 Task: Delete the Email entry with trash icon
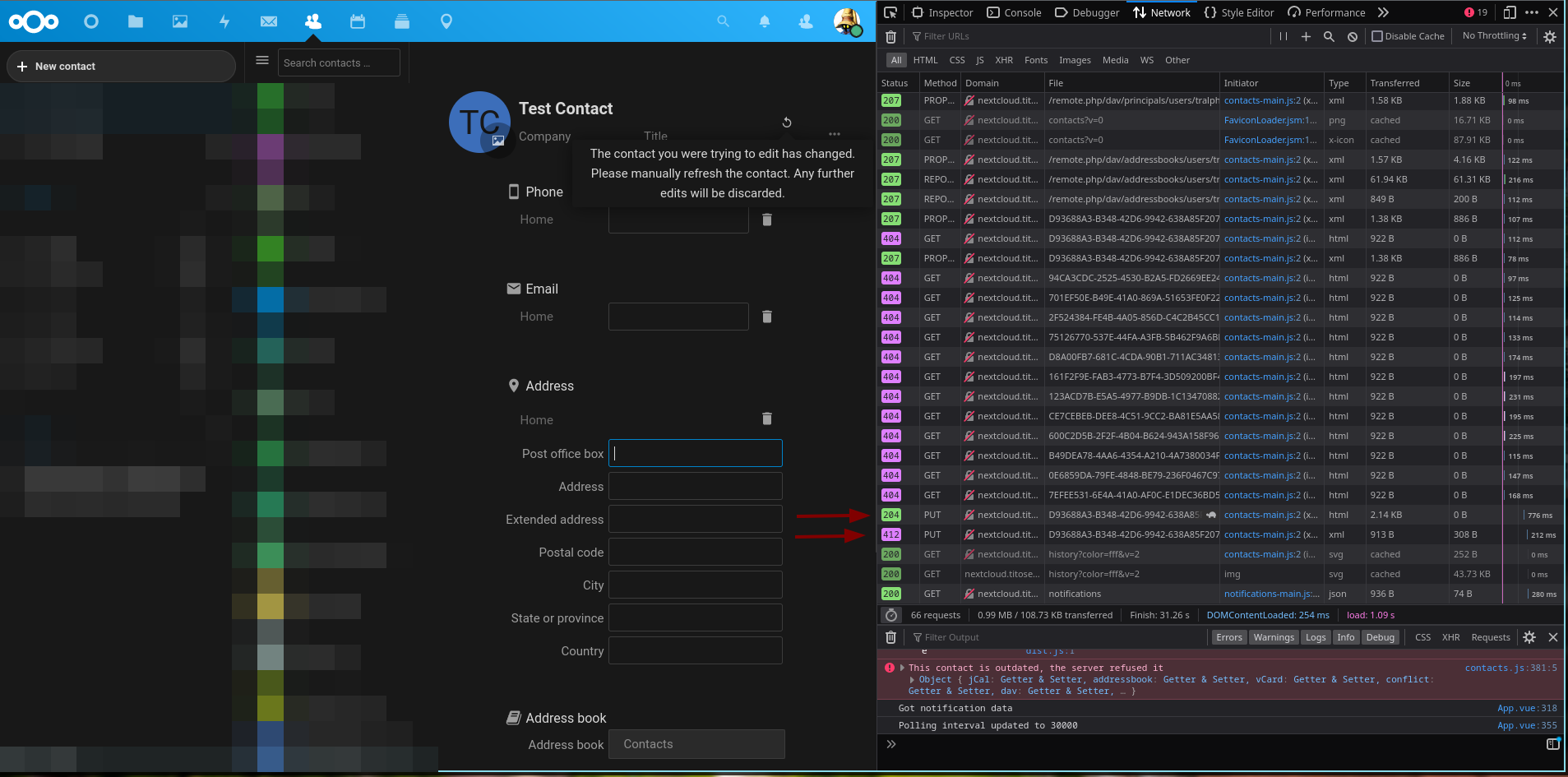pos(767,317)
